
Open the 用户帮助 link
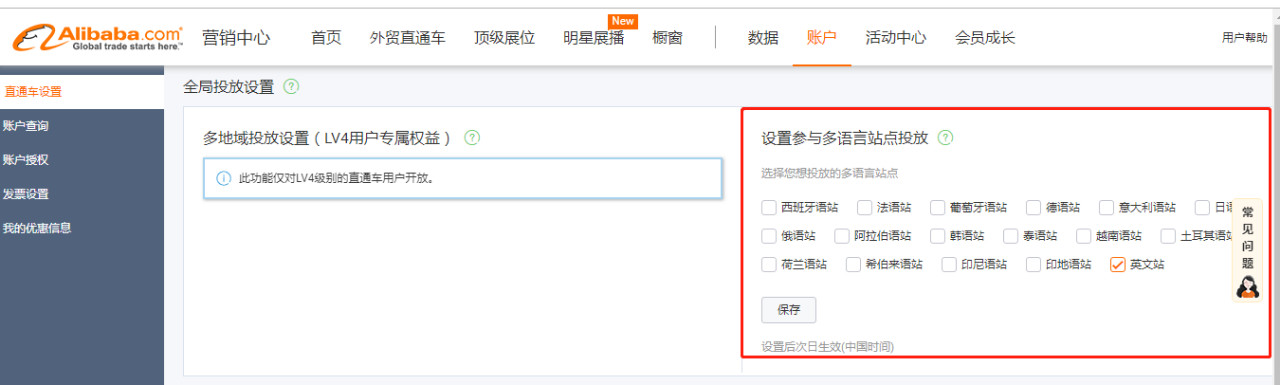(x=1244, y=38)
